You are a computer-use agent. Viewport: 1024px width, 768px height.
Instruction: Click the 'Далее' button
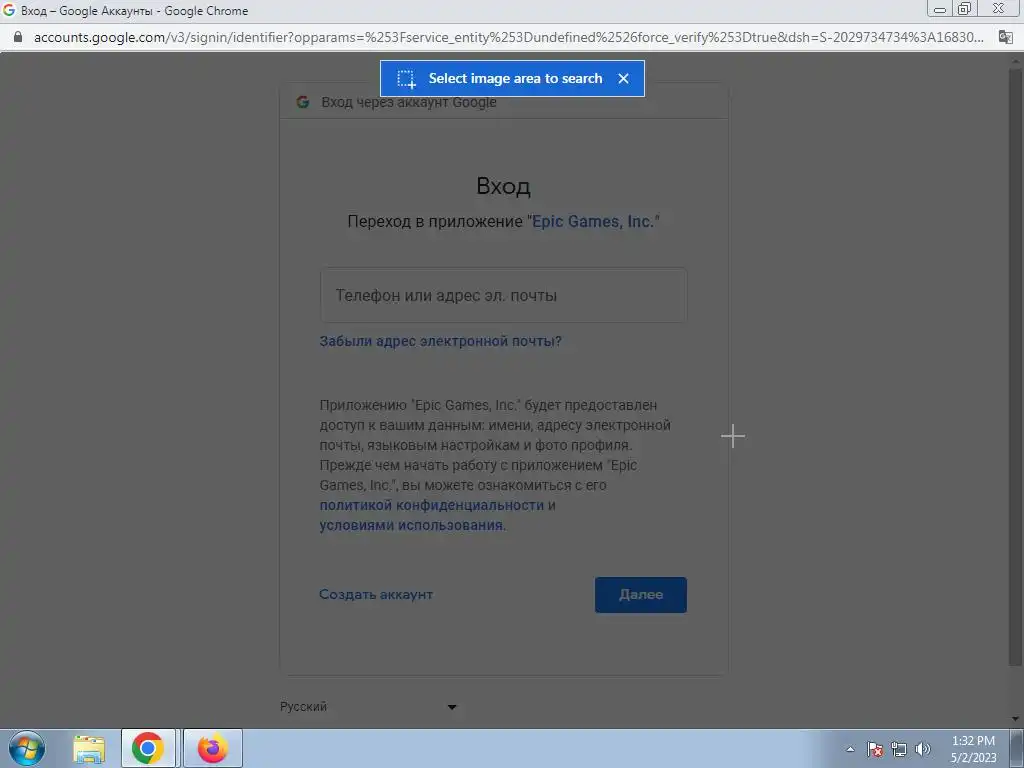pyautogui.click(x=641, y=595)
